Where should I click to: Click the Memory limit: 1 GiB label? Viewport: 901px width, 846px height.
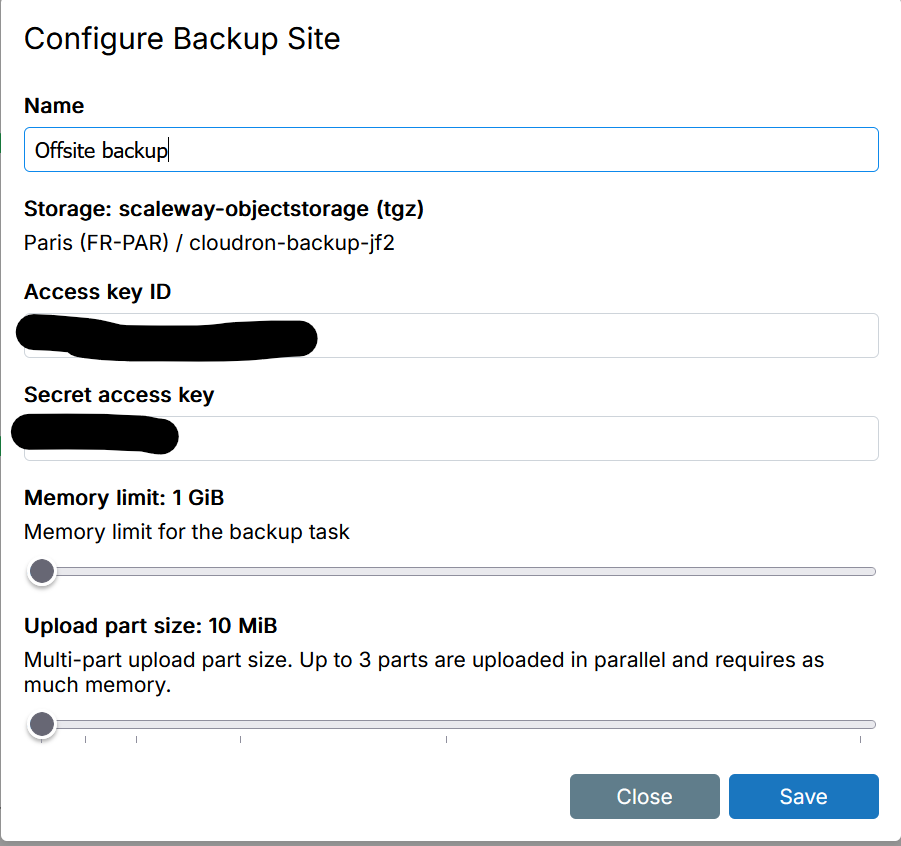pyautogui.click(x=123, y=497)
